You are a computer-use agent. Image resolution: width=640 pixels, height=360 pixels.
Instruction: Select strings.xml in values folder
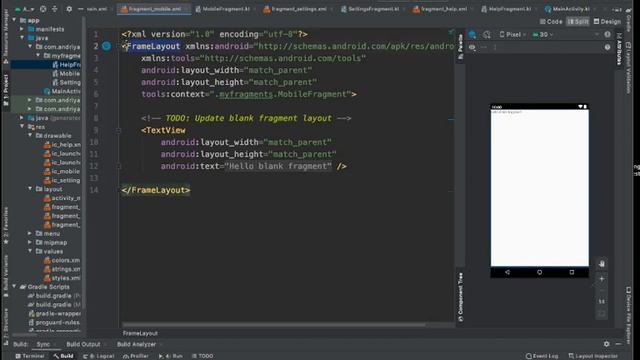click(62, 269)
